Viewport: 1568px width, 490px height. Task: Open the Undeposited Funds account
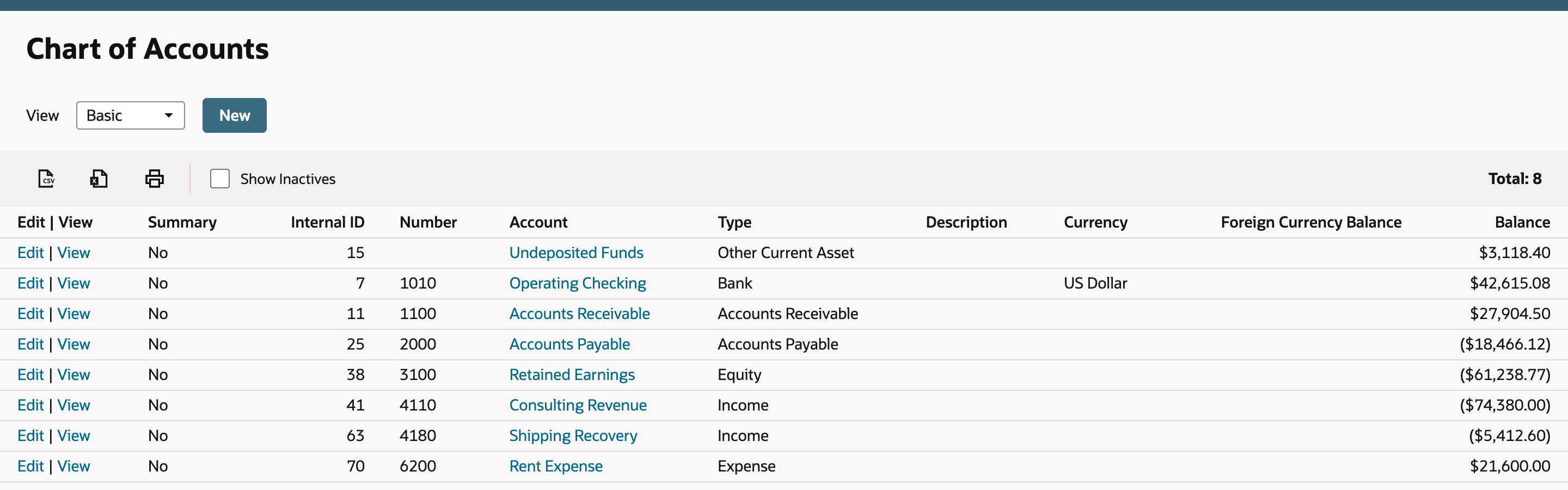[x=576, y=253]
